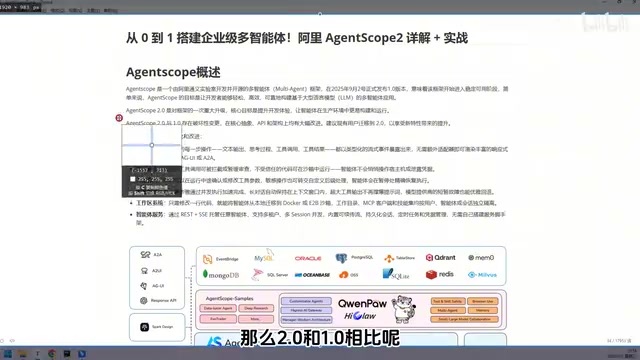Click the Milvus logo
The width and height of the screenshot is (640, 360).
coord(482,275)
